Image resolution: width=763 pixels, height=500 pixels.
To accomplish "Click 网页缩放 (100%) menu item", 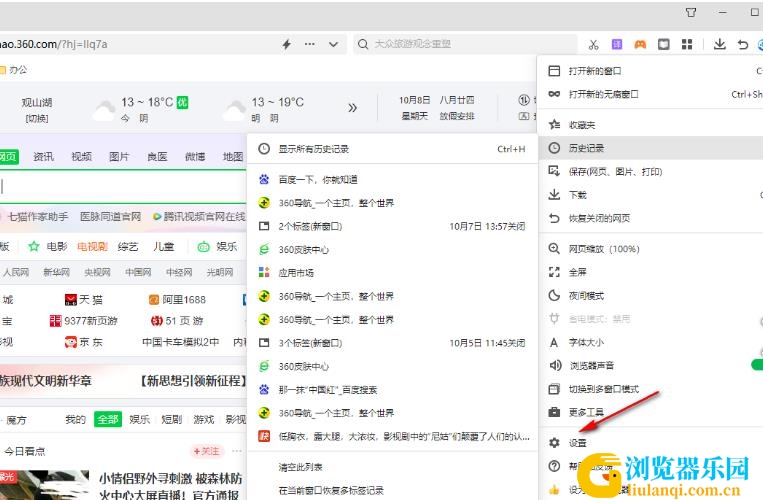I will pos(651,249).
